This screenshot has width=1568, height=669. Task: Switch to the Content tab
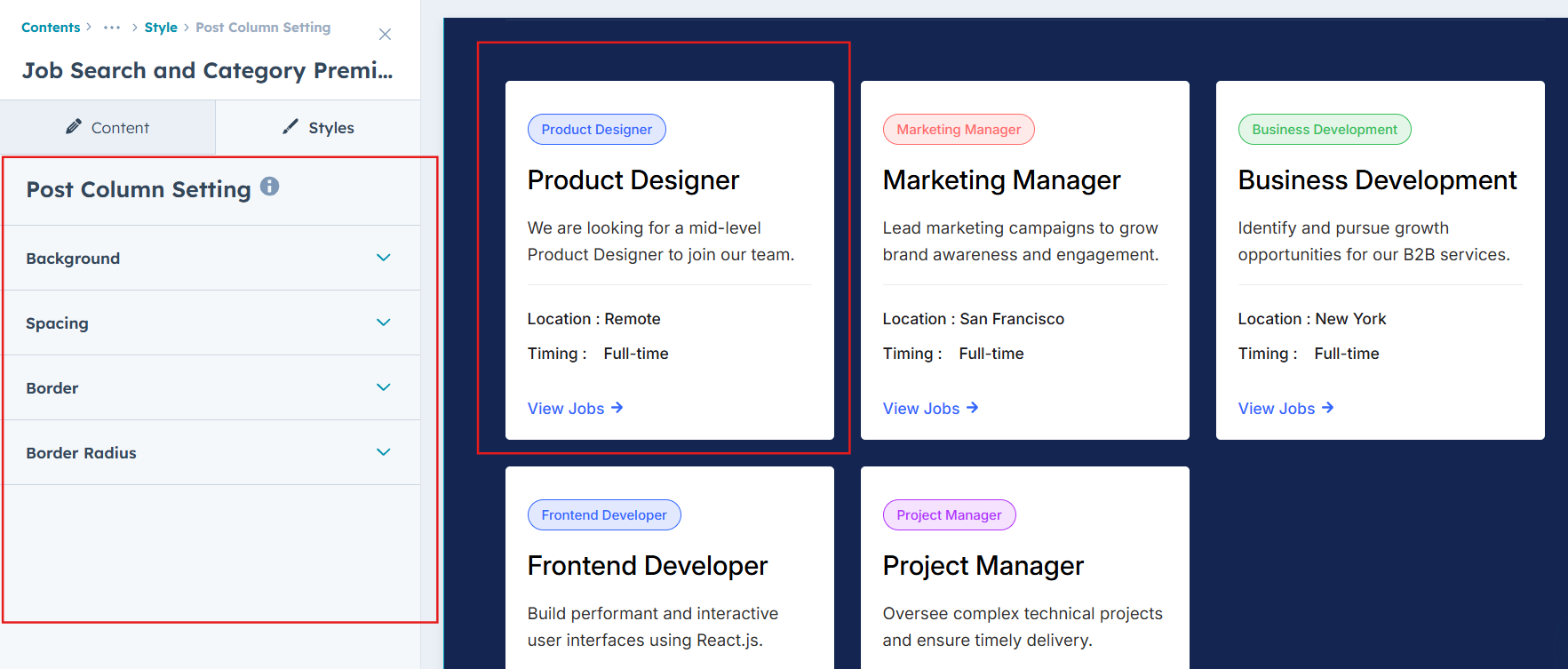(x=107, y=128)
